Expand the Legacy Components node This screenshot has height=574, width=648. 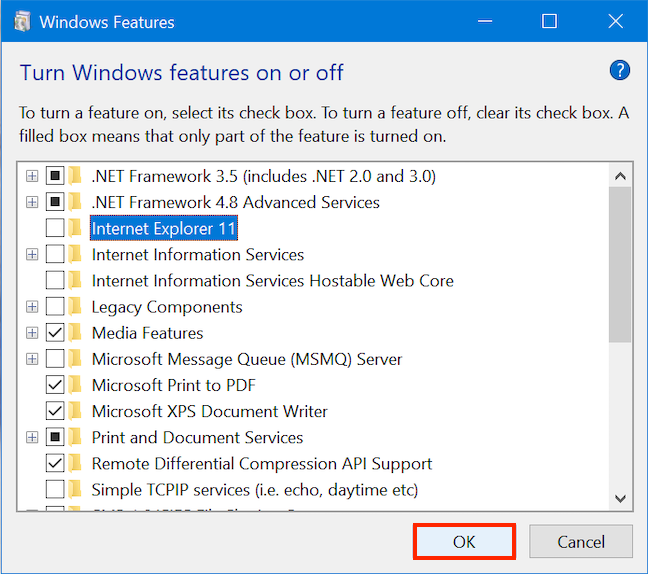pyautogui.click(x=32, y=307)
